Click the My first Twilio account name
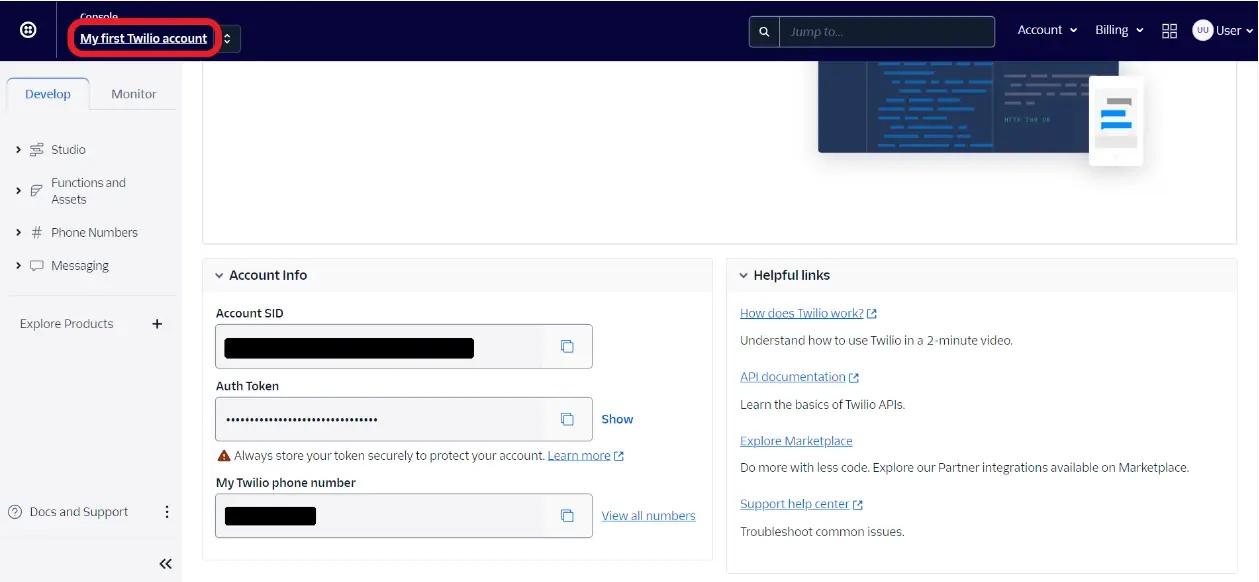This screenshot has height=582, width=1259. (x=144, y=39)
